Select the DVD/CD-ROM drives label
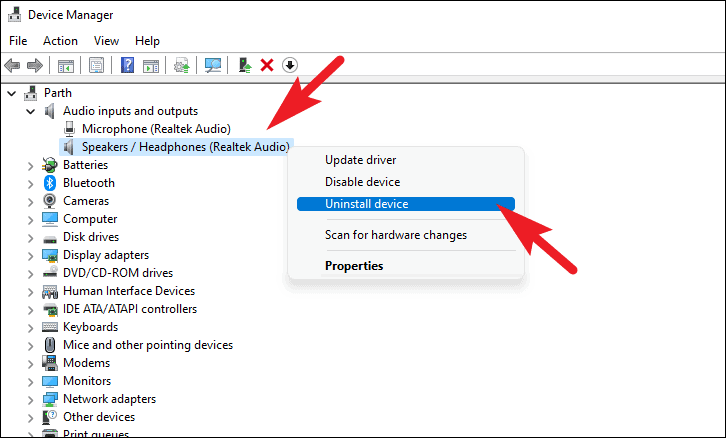The height and width of the screenshot is (438, 726). pos(118,273)
